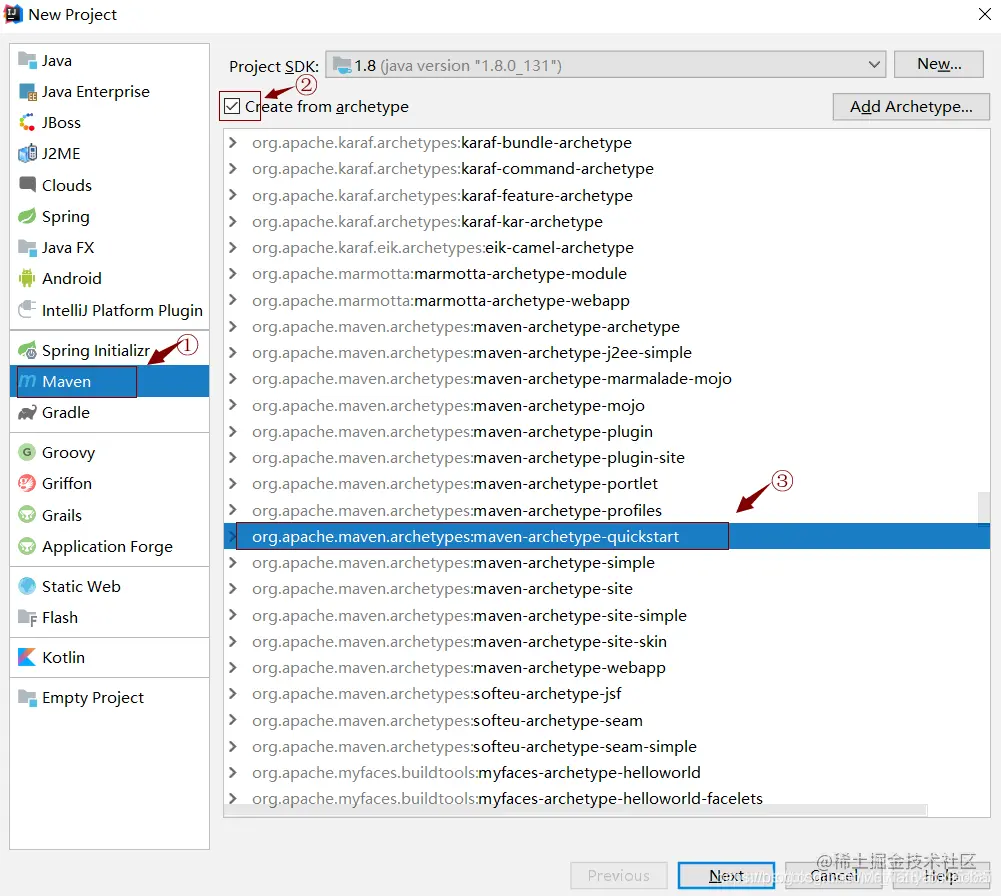Click the Static Web globe icon
The width and height of the screenshot is (1001, 896).
(x=27, y=586)
